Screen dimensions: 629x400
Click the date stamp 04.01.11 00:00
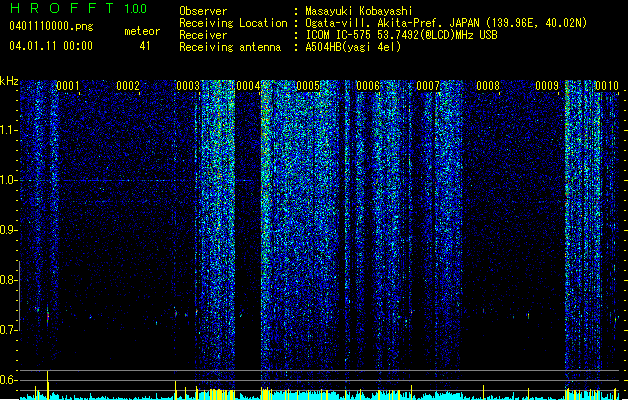(51, 46)
